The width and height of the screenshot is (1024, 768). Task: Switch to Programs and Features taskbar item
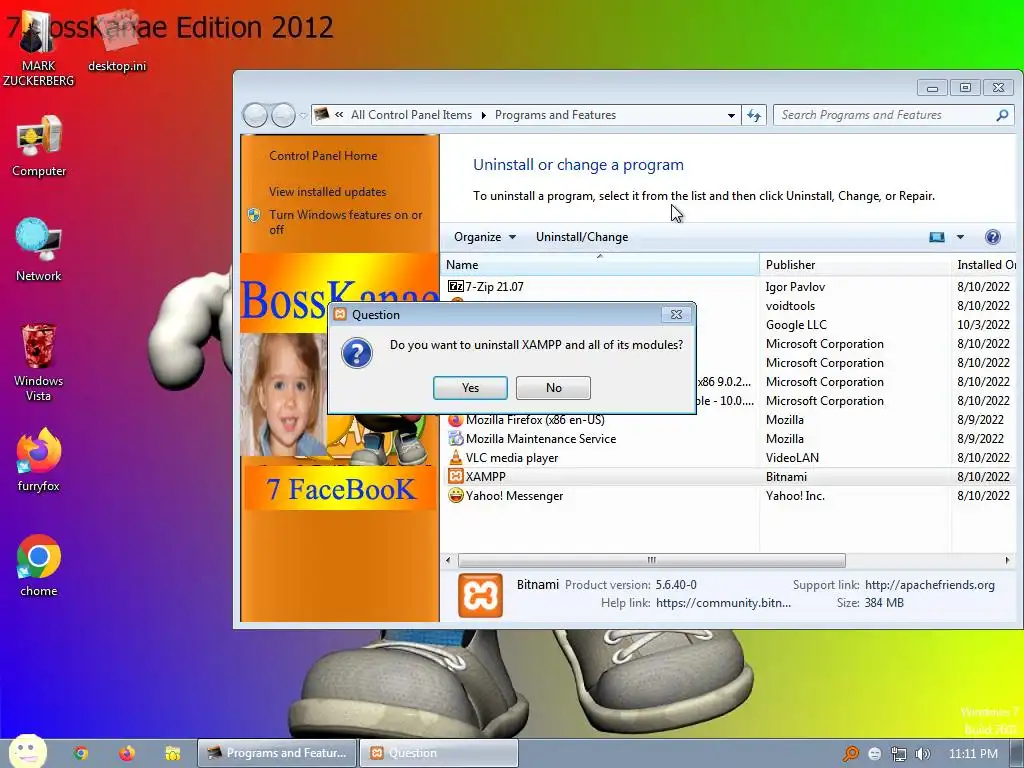coord(277,753)
